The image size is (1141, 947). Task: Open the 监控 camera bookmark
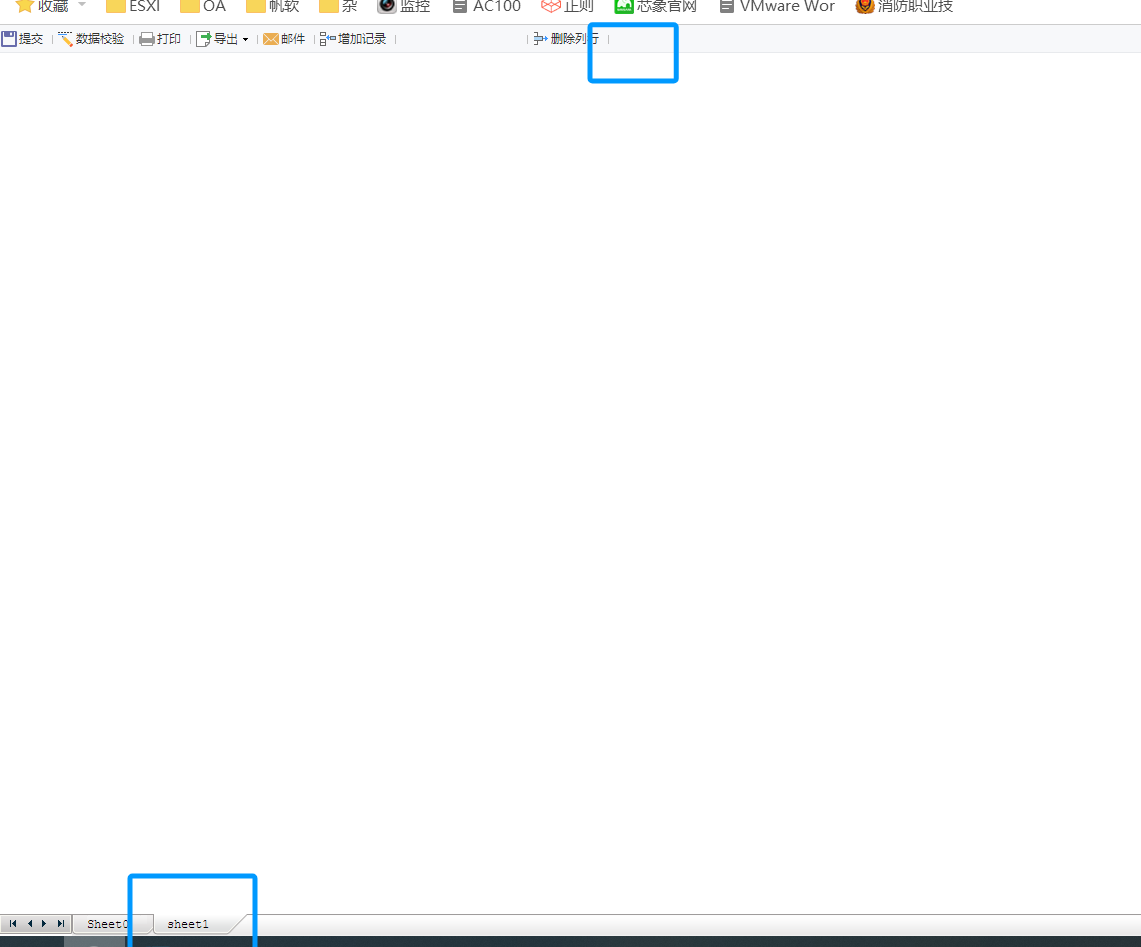[404, 7]
